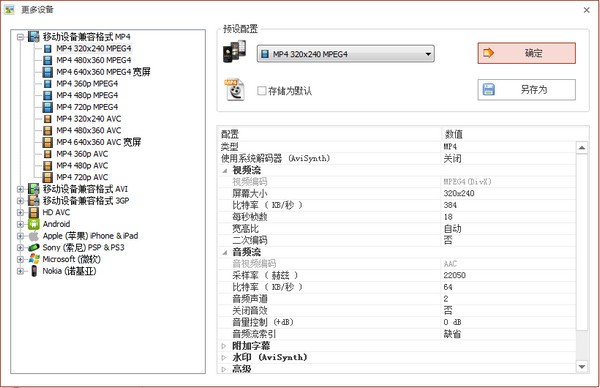Click the 宽高比 value 自动
Image resolution: width=600 pixels, height=388 pixels.
[x=452, y=229]
